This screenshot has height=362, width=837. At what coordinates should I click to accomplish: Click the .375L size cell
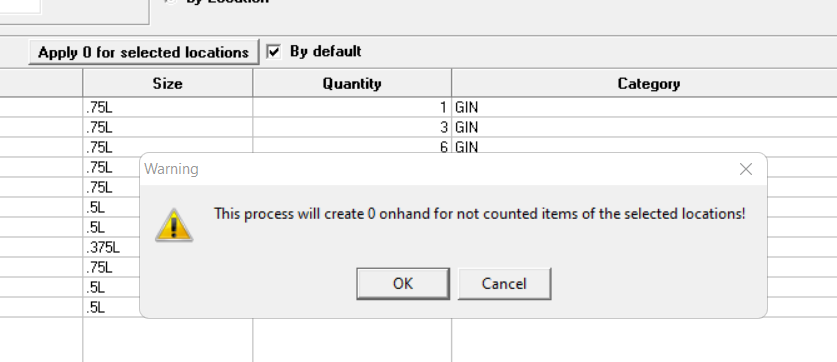click(111, 248)
